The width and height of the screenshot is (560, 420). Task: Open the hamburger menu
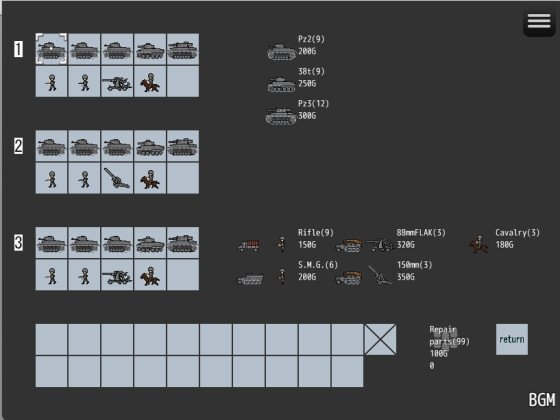click(x=539, y=22)
